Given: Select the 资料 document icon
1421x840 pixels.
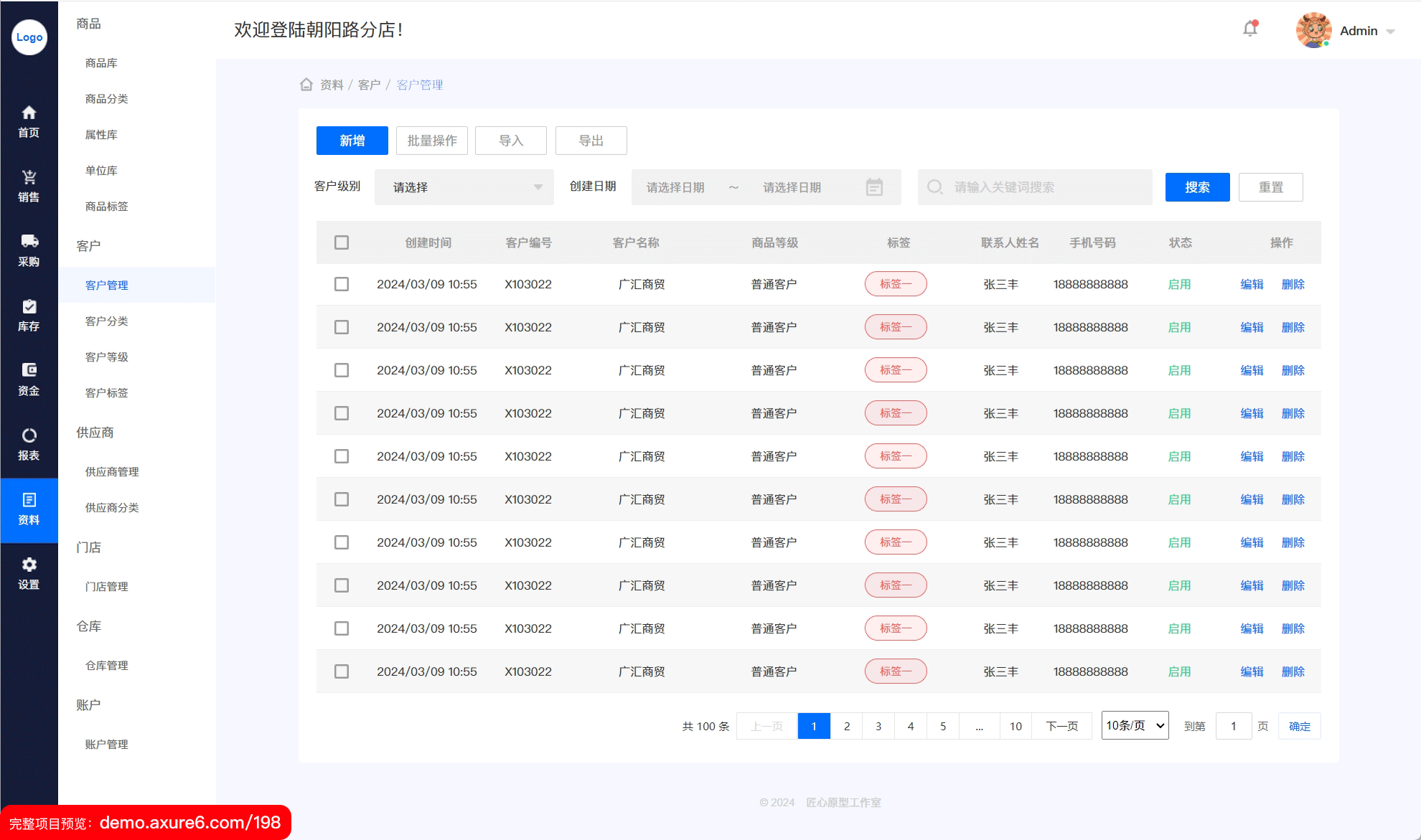Looking at the screenshot, I should [x=29, y=500].
